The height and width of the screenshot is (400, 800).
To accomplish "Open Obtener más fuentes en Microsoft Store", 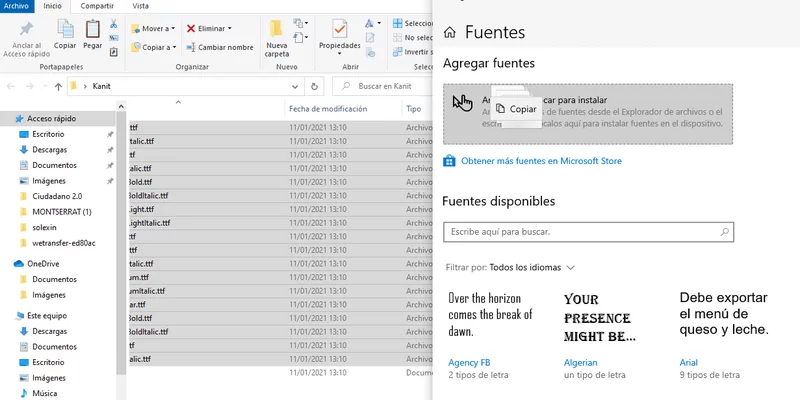I will coord(541,161).
